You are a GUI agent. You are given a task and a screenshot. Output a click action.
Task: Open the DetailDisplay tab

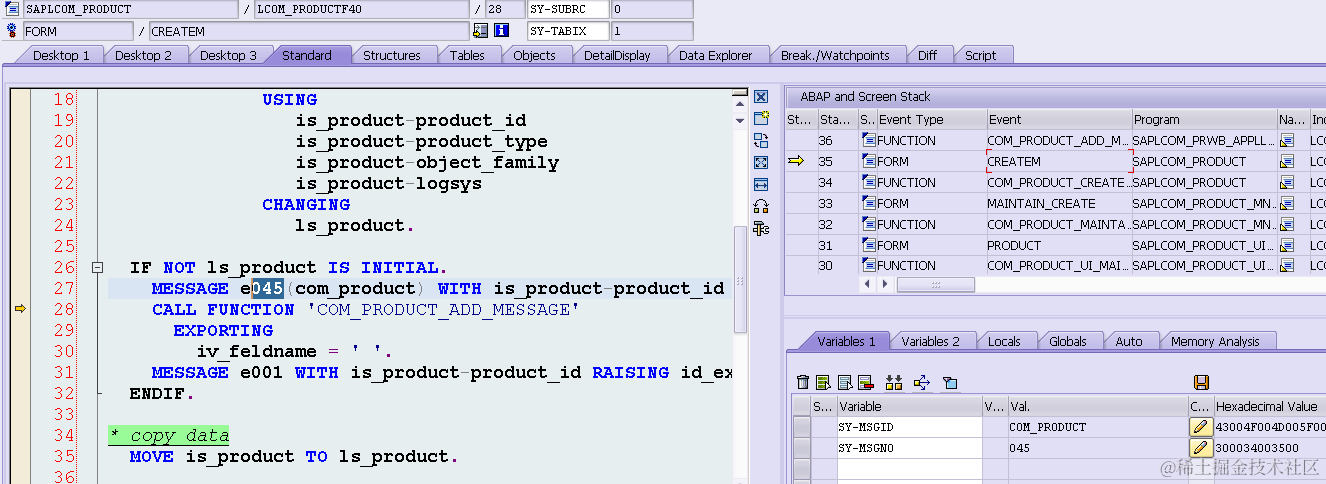(x=617, y=56)
